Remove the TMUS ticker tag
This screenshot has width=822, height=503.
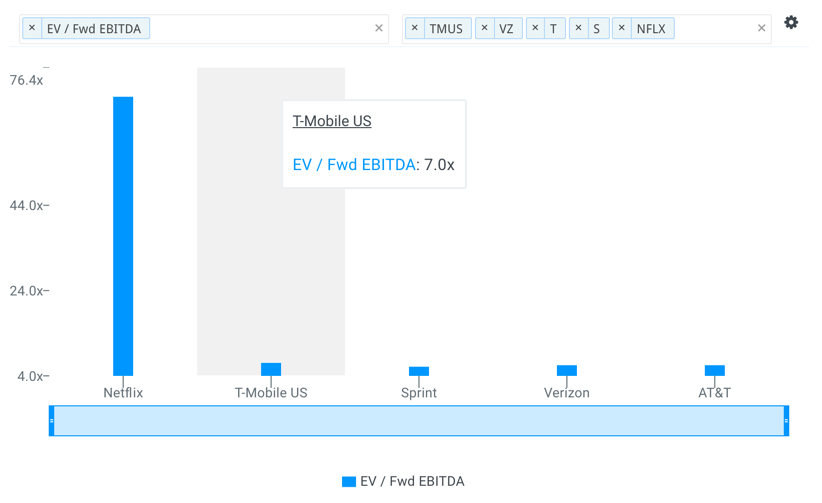click(415, 28)
